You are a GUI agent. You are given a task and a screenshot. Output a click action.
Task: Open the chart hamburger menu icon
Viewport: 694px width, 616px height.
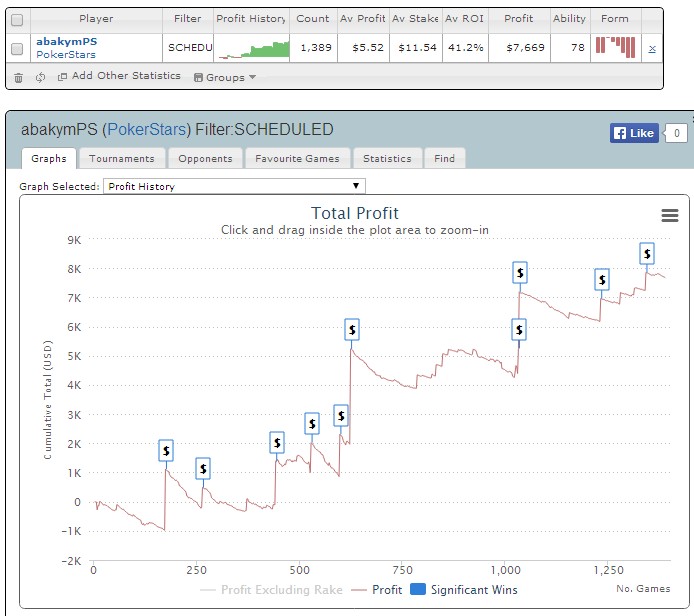tap(670, 216)
